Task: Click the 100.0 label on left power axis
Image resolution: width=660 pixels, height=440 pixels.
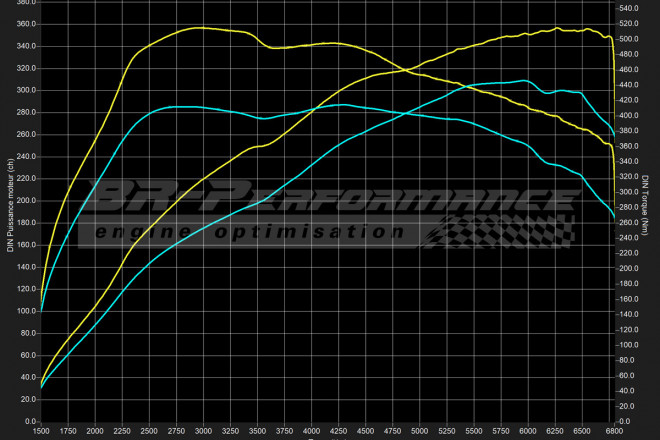Action: 26,311
